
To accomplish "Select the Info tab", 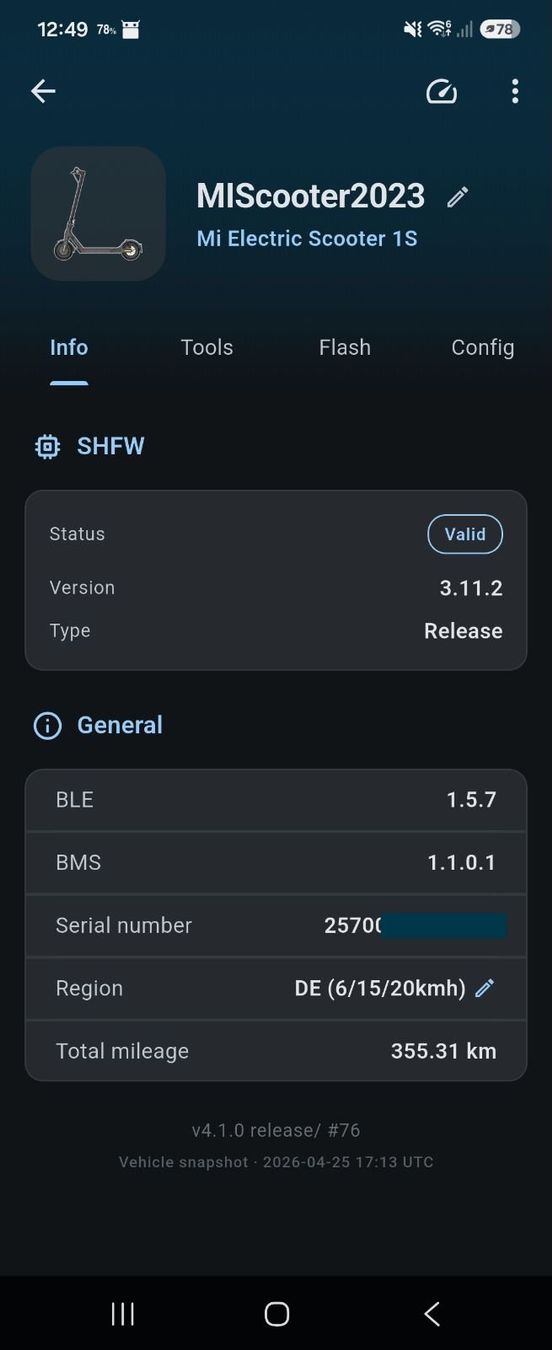I will [69, 347].
